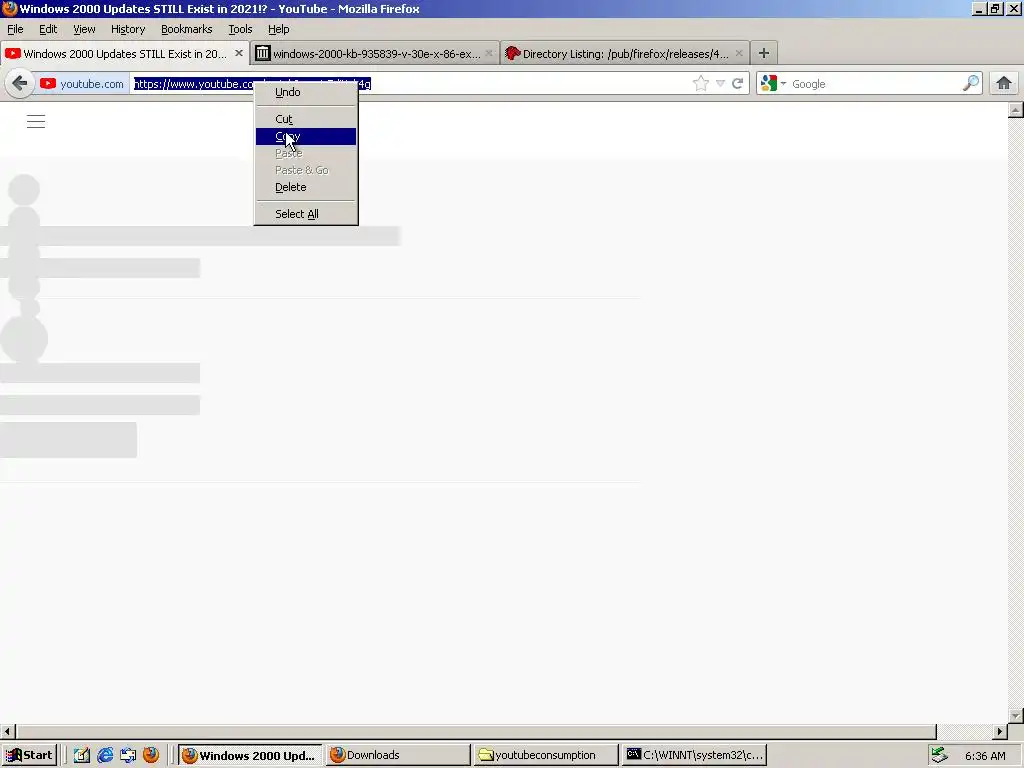Choose Cut in the context menu
Viewport: 1024px width, 768px height.
point(306,119)
